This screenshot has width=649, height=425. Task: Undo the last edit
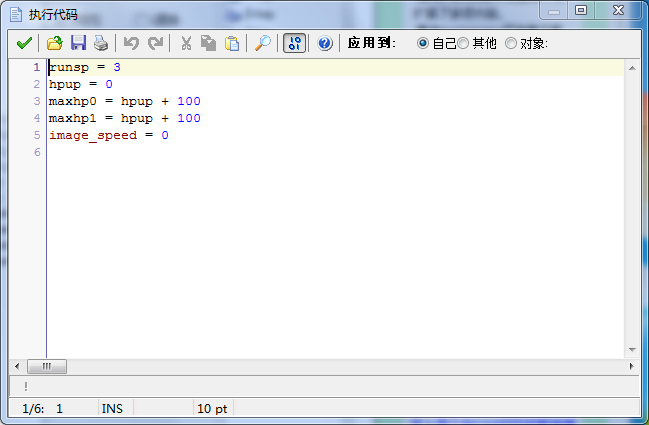[x=131, y=43]
